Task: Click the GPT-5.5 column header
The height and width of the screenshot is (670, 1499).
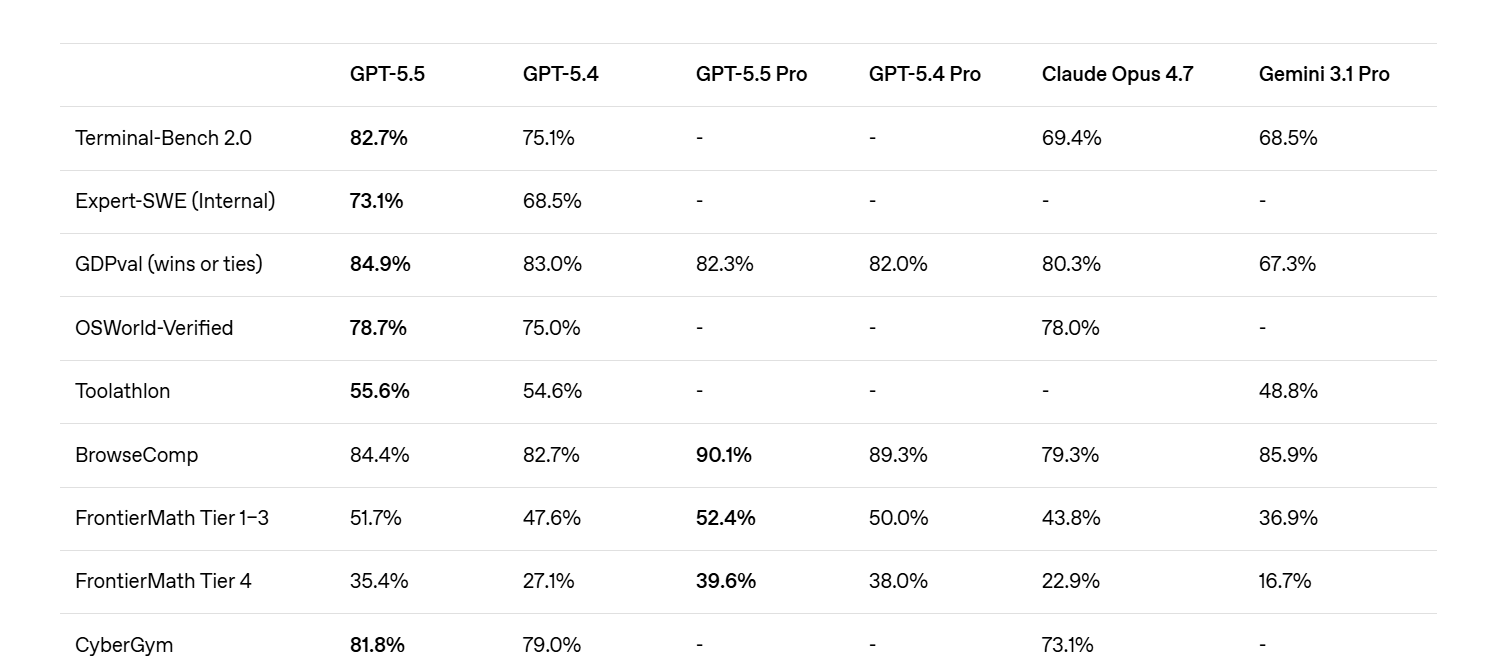Action: point(387,74)
